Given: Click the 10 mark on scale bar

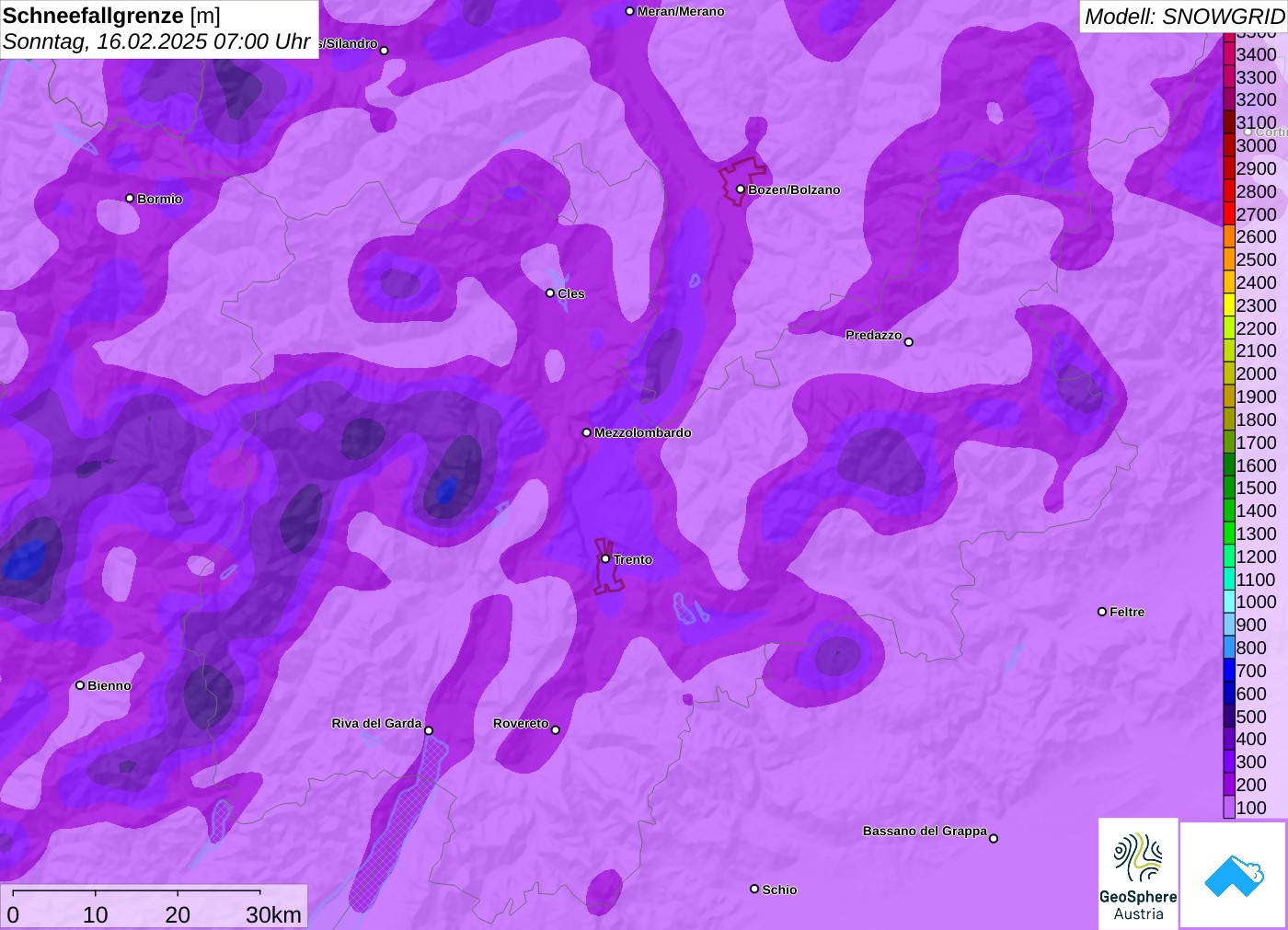Looking at the screenshot, I should (x=96, y=914).
